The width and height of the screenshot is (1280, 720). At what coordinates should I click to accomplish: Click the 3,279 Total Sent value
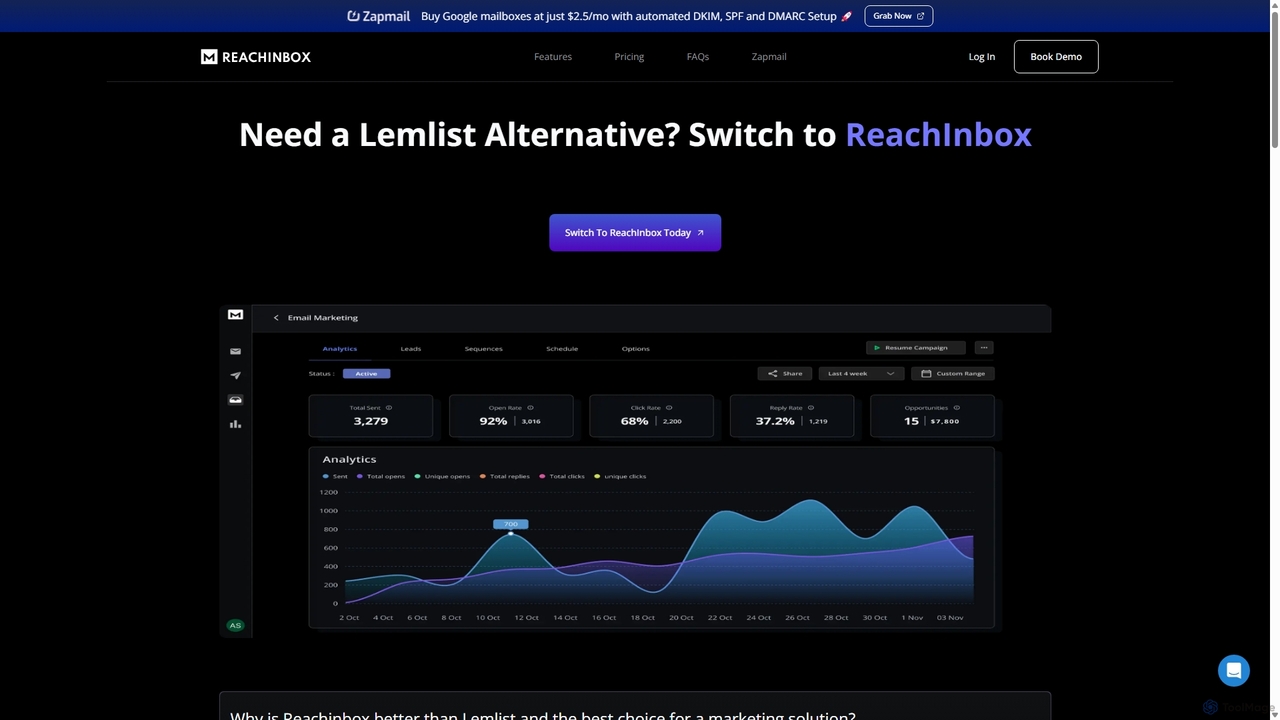[x=371, y=421]
